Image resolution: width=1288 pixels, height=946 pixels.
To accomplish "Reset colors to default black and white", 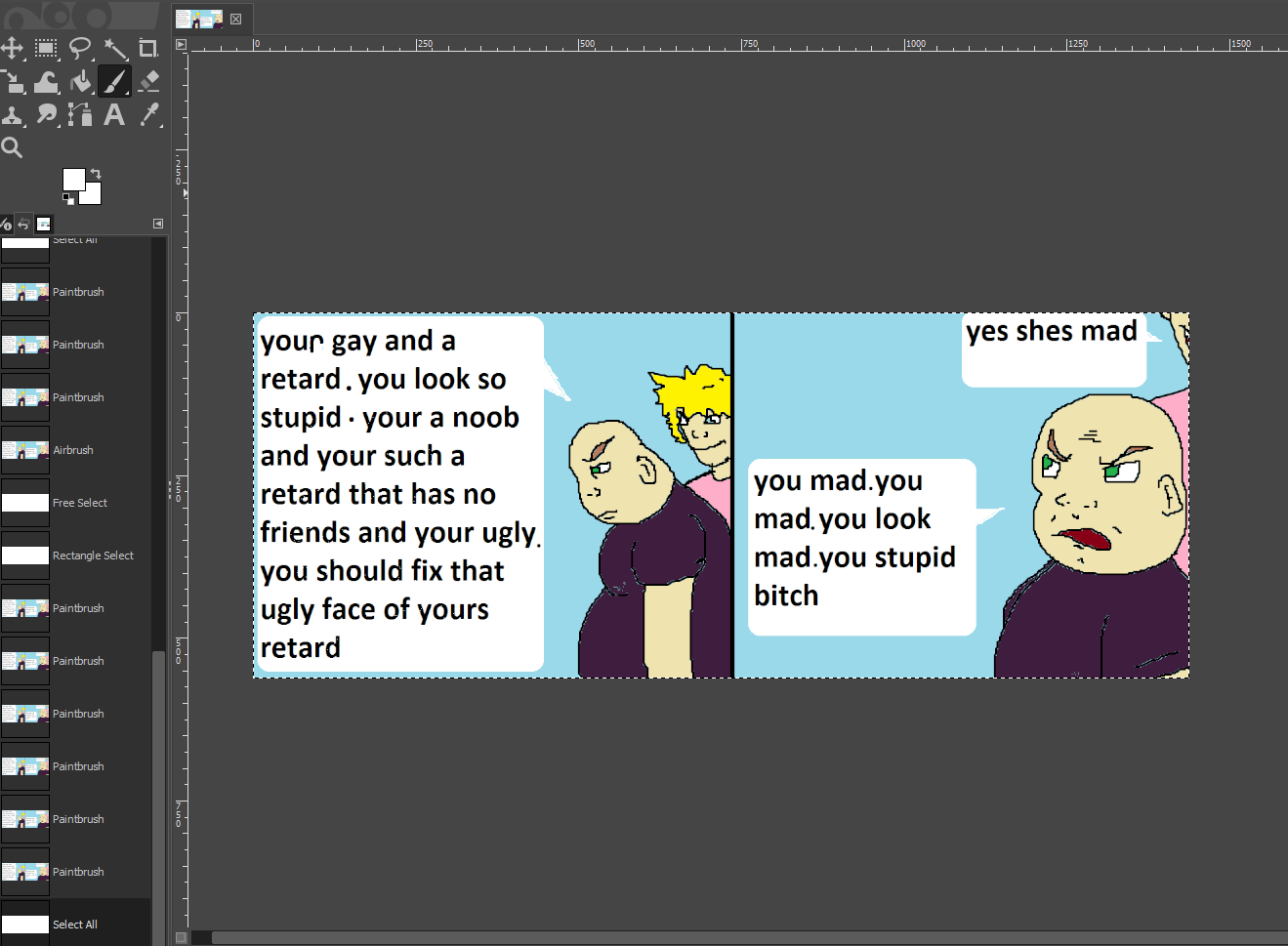I will click(x=67, y=199).
